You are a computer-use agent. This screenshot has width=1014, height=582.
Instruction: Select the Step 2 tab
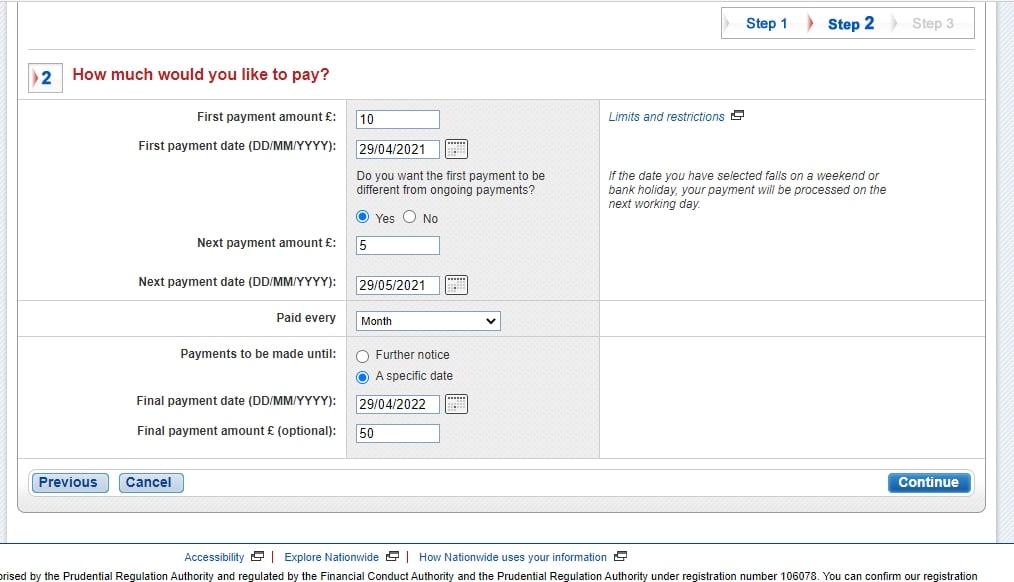tap(850, 23)
